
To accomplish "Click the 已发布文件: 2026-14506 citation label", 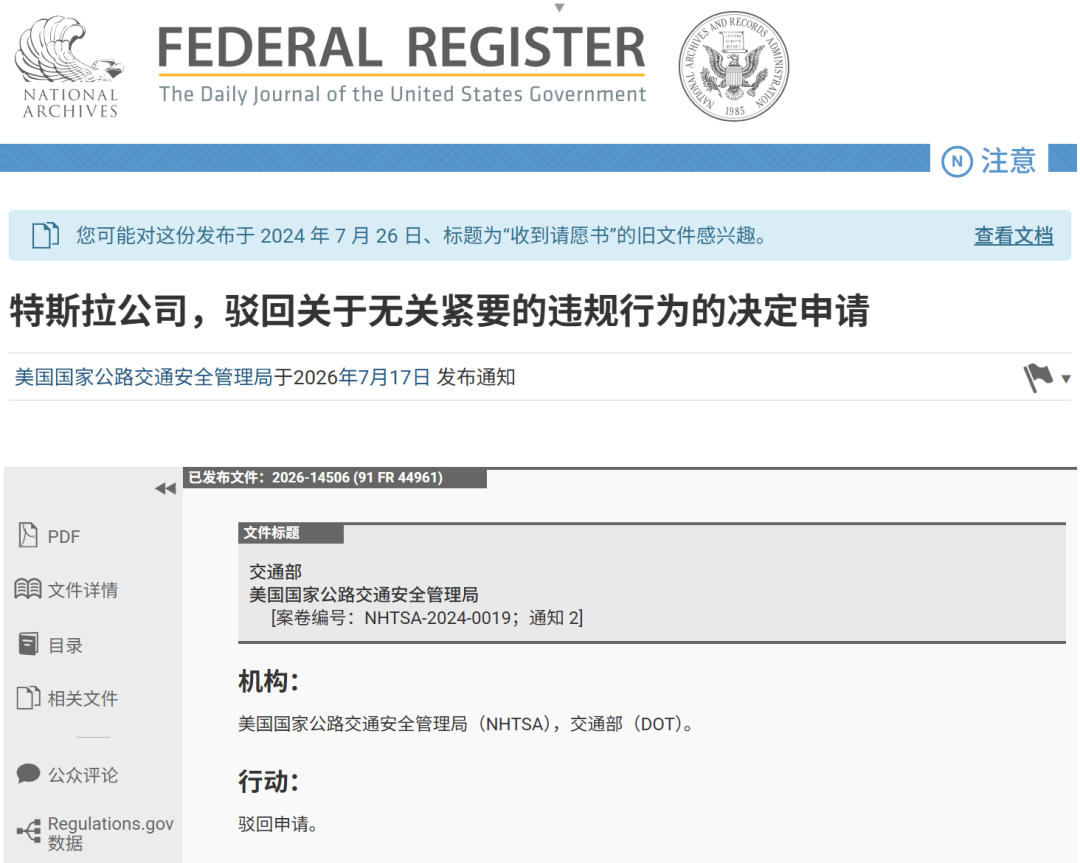I will [x=335, y=477].
